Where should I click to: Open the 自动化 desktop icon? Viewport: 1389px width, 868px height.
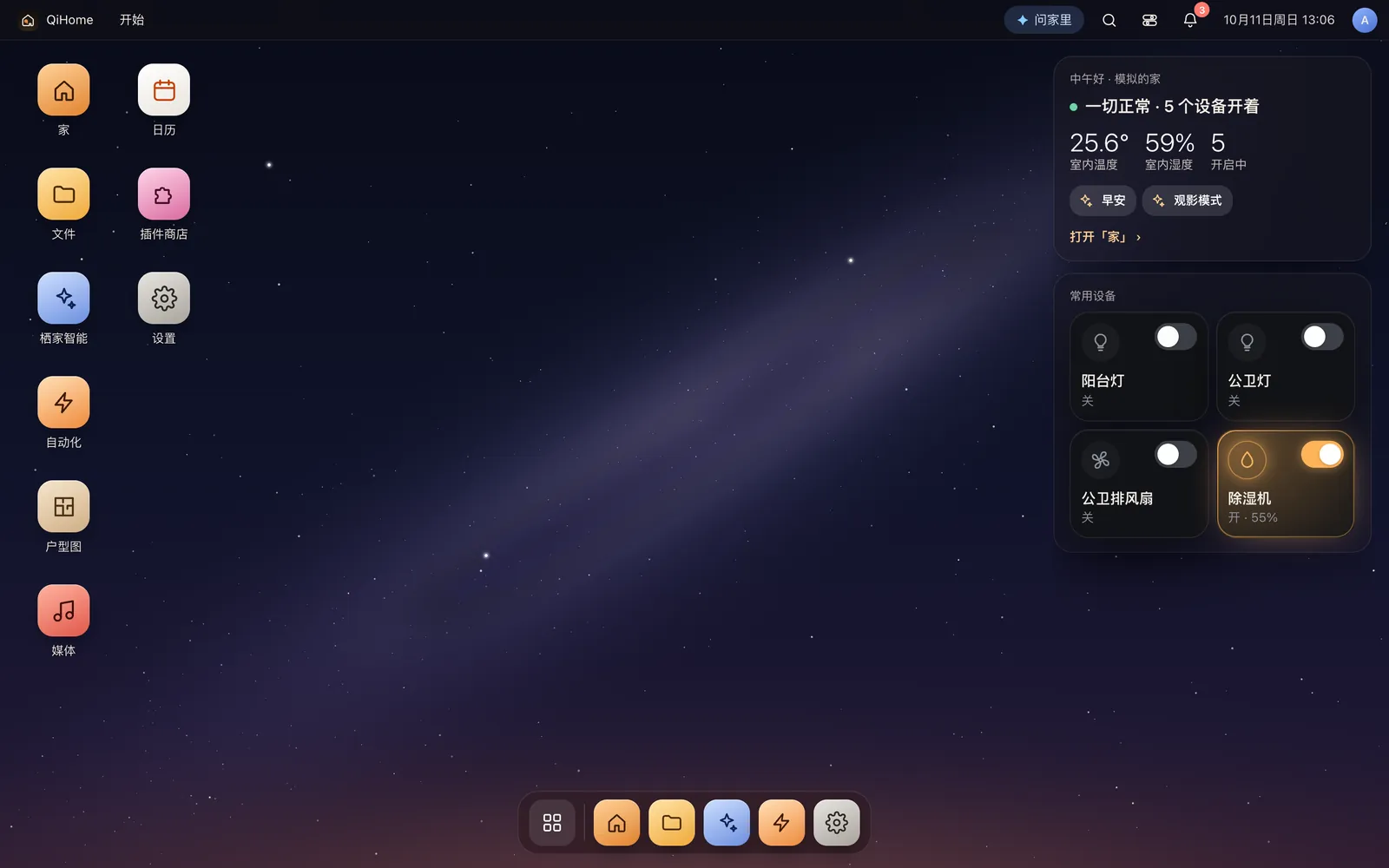(x=63, y=403)
